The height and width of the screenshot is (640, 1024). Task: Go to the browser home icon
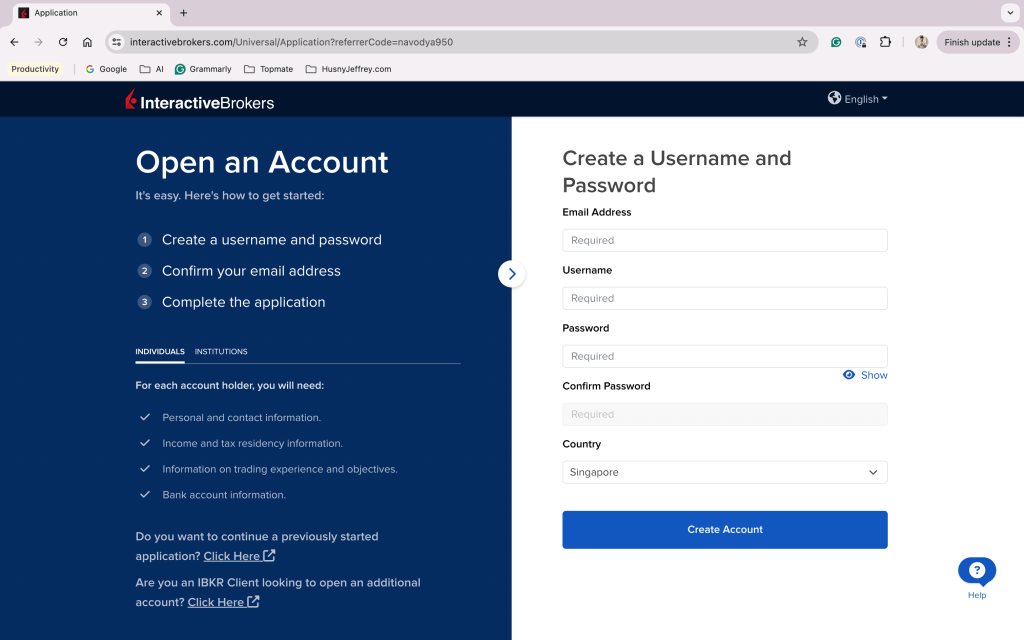(87, 42)
